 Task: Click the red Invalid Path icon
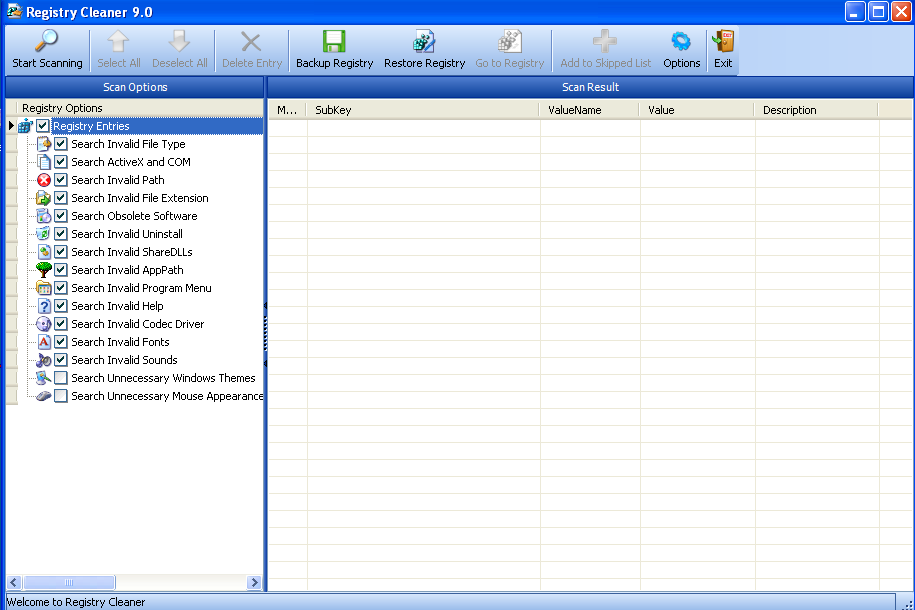click(x=44, y=180)
